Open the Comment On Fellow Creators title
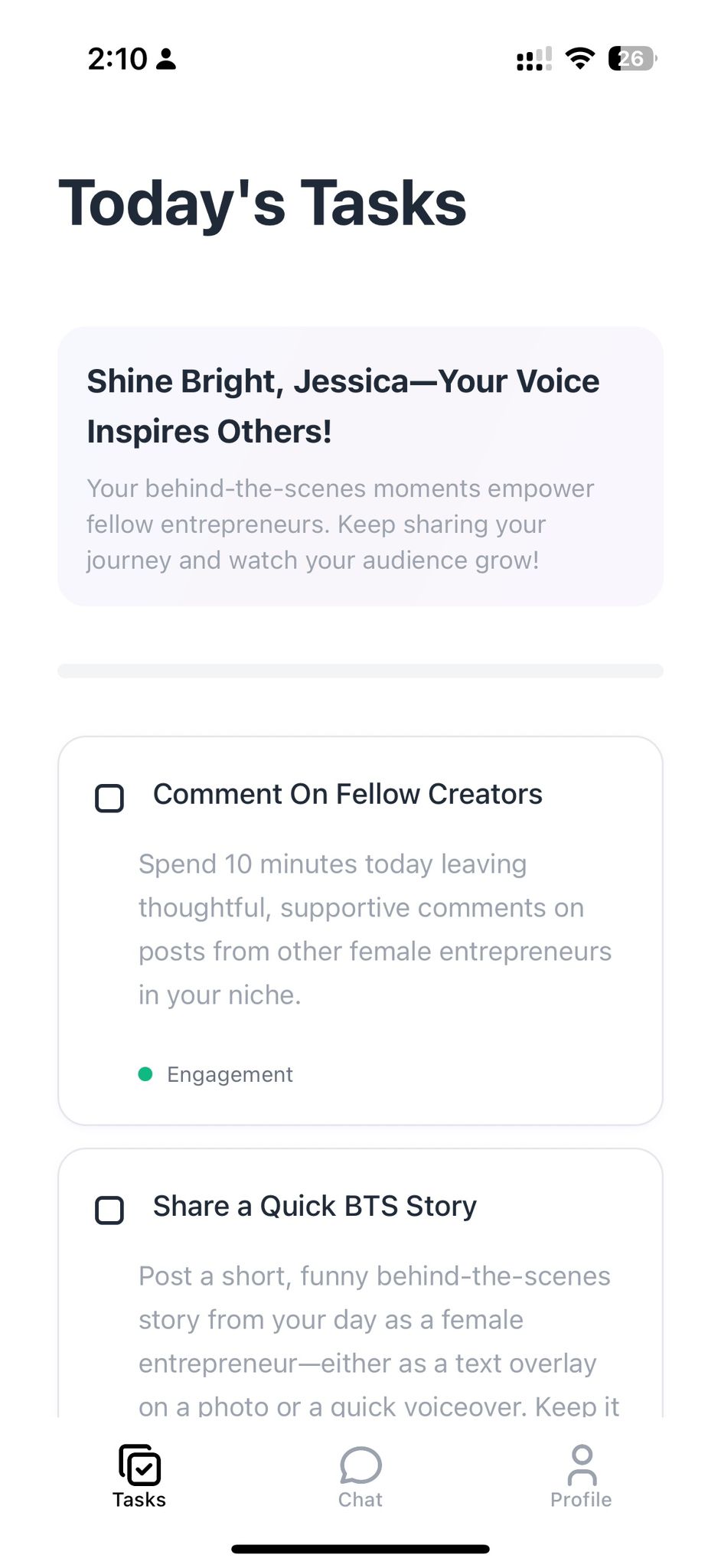Image resolution: width=721 pixels, height=1568 pixels. 347,794
